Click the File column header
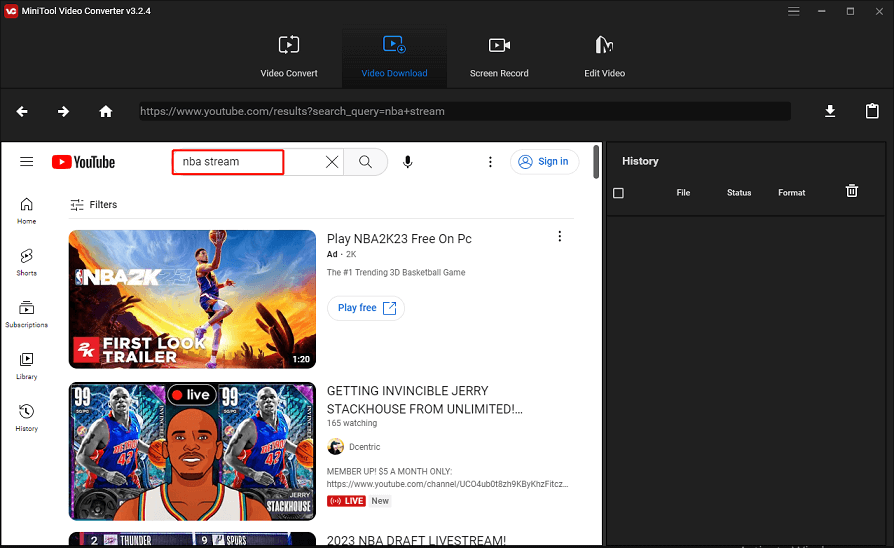Screen dimensions: 894x548 tap(683, 193)
